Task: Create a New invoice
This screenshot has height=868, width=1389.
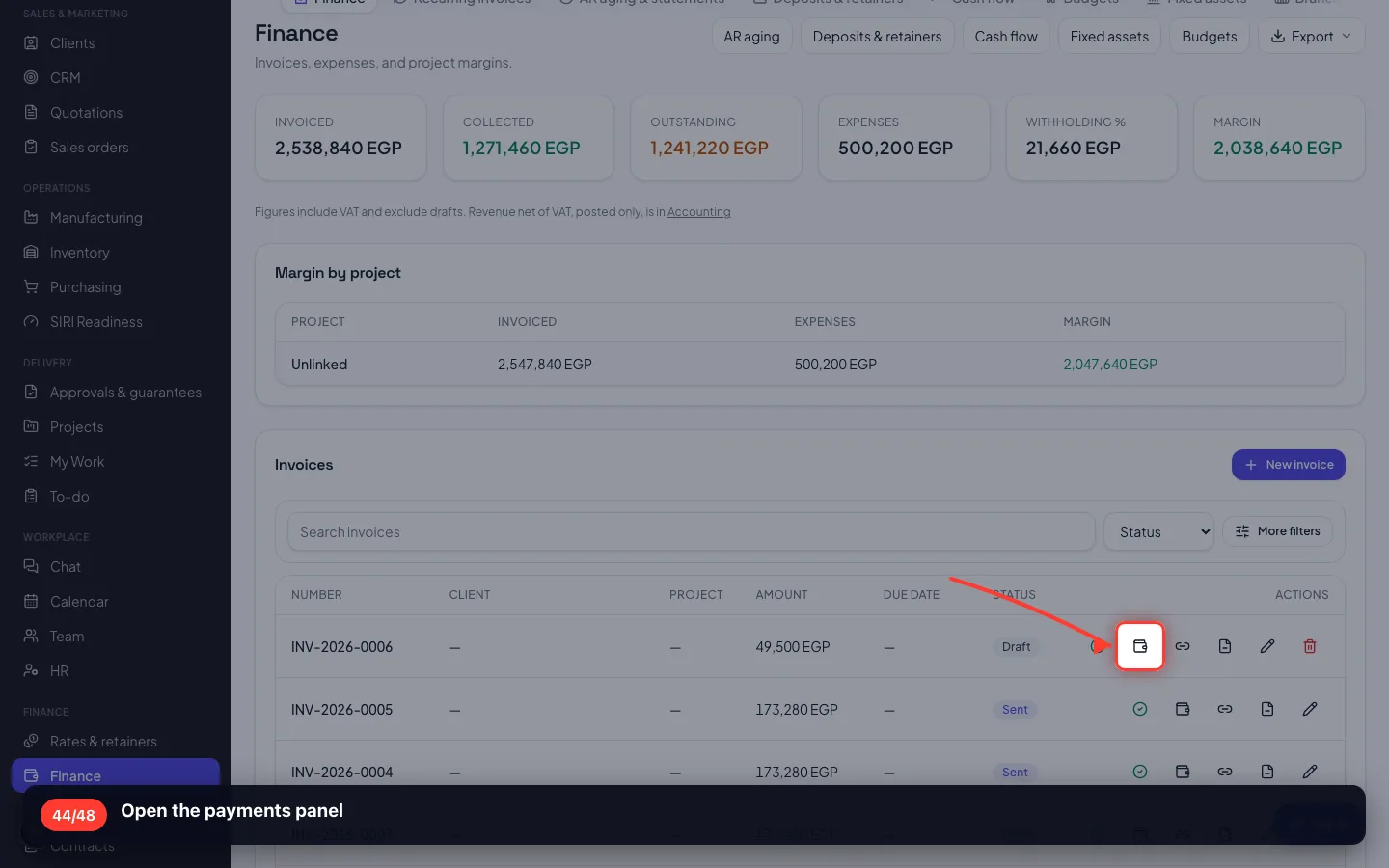Action: point(1289,465)
